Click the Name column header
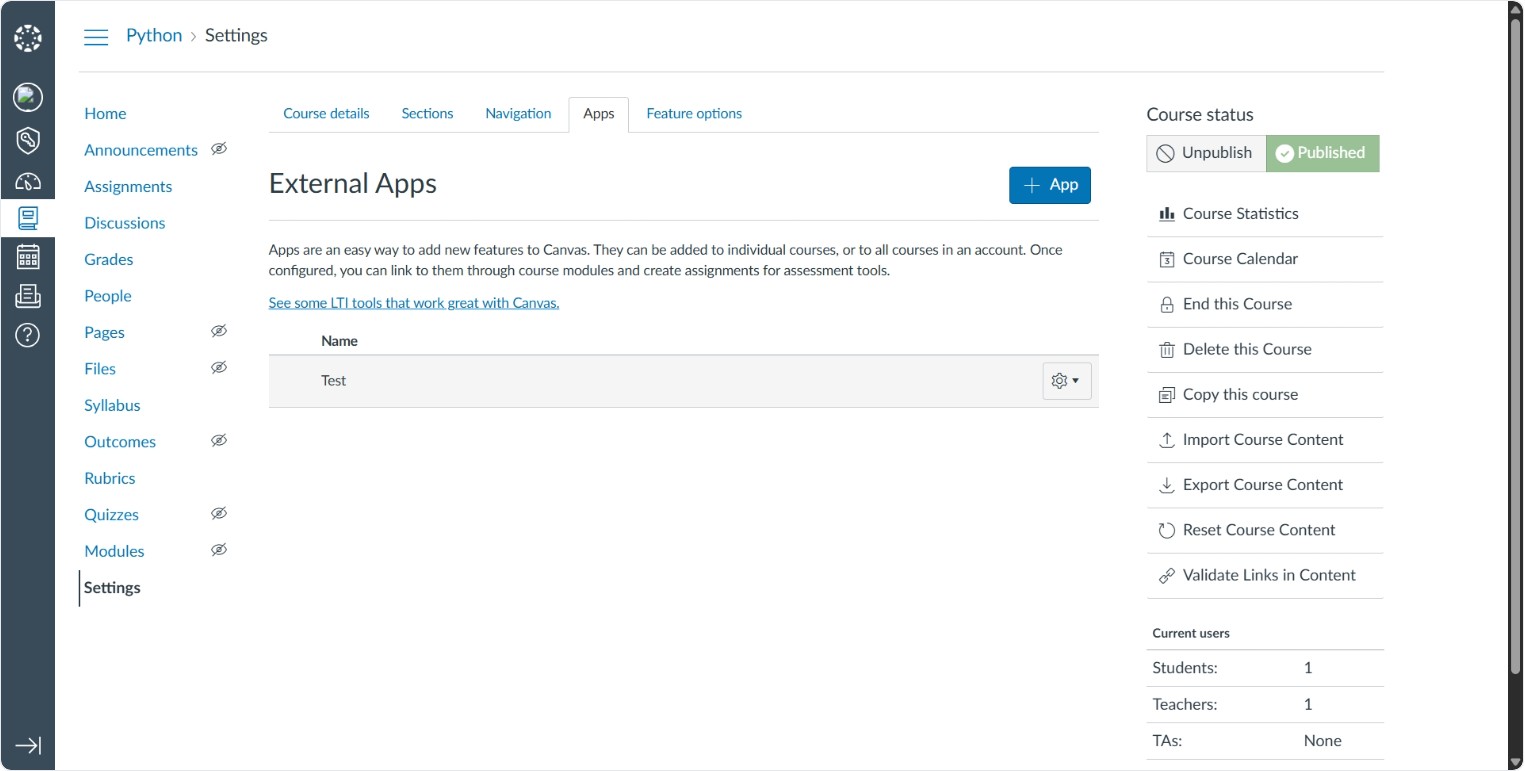Viewport: 1525px width, 771px height. (x=339, y=341)
